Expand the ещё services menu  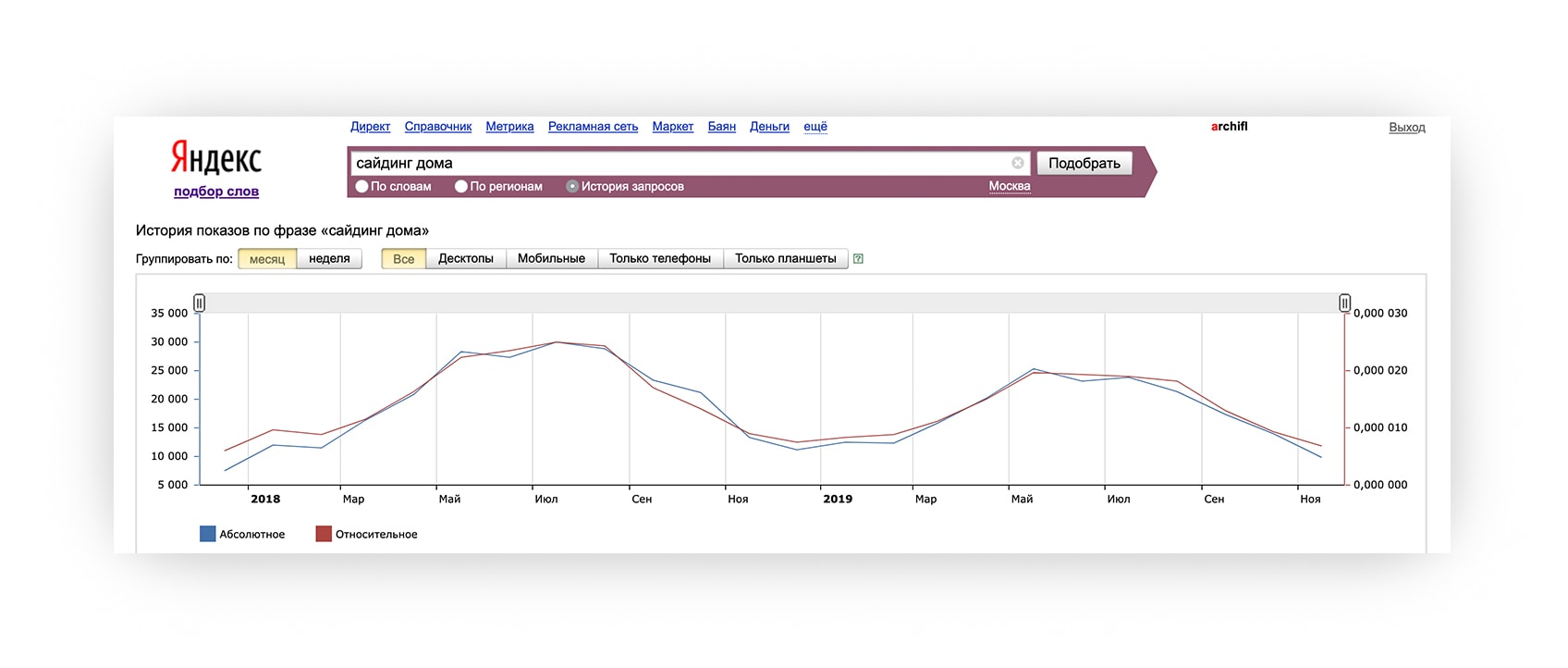click(815, 127)
